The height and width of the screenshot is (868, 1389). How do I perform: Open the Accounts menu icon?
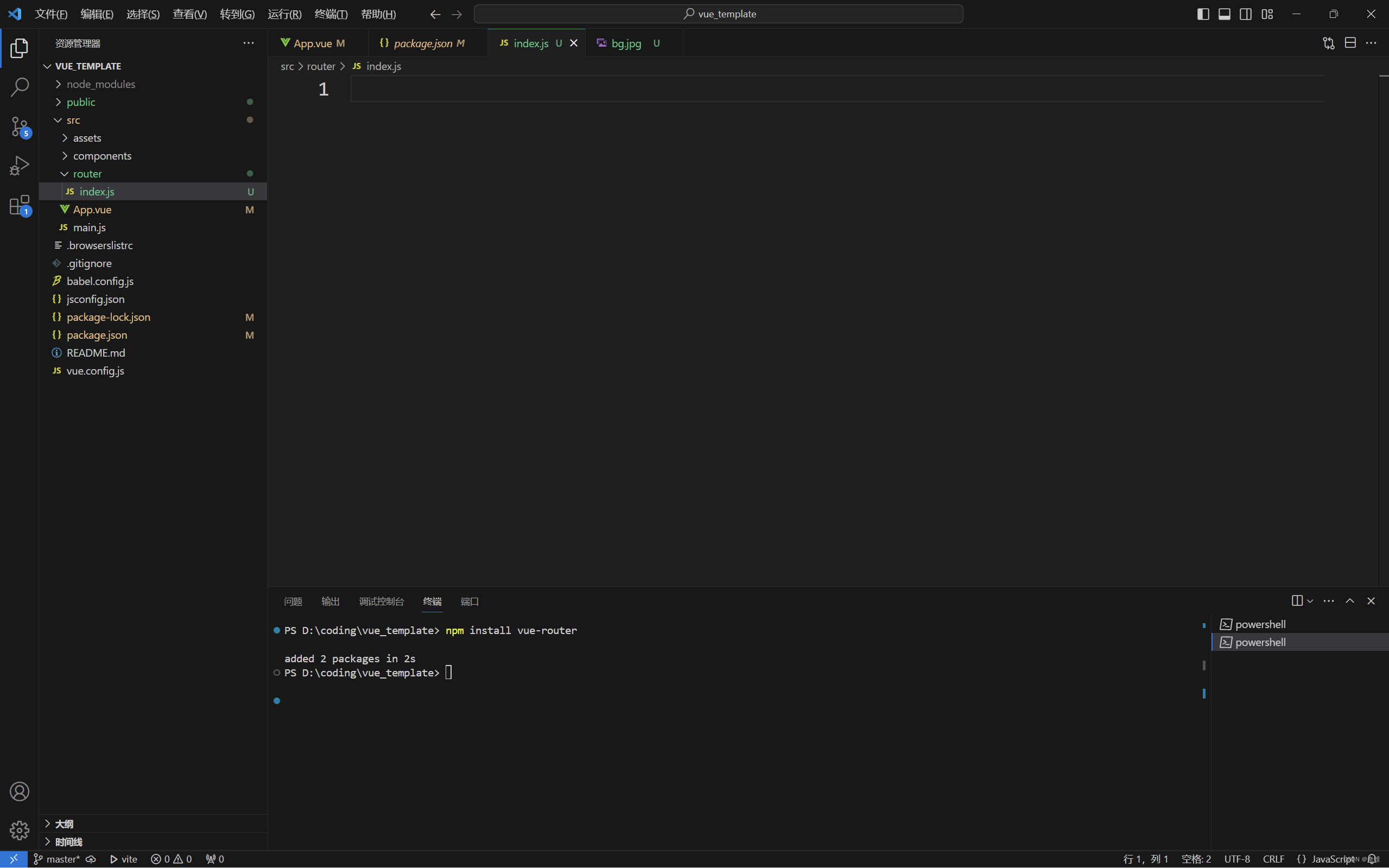(x=19, y=791)
